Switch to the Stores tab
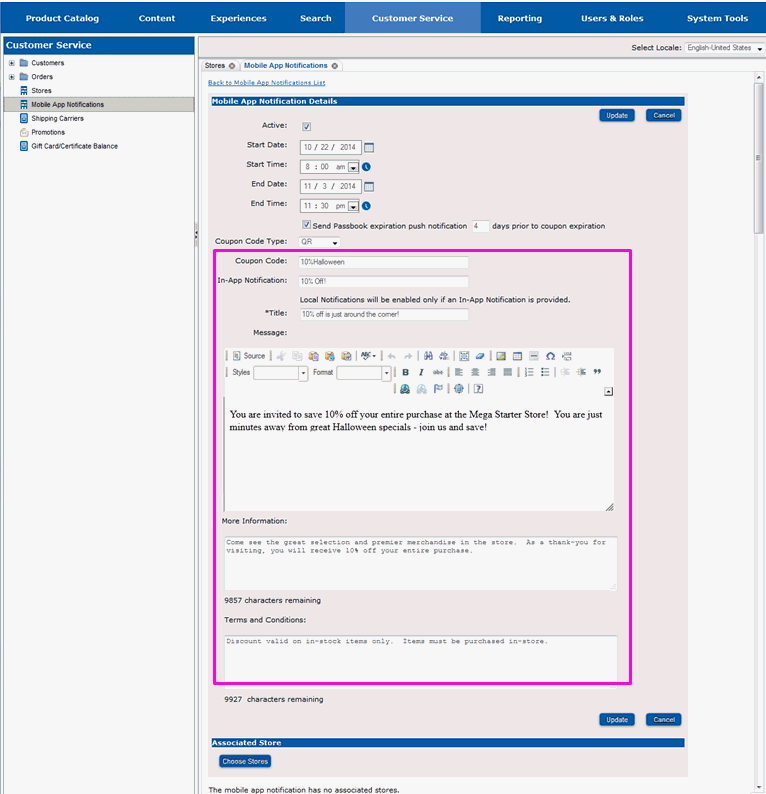This screenshot has width=766, height=794. coord(215,65)
